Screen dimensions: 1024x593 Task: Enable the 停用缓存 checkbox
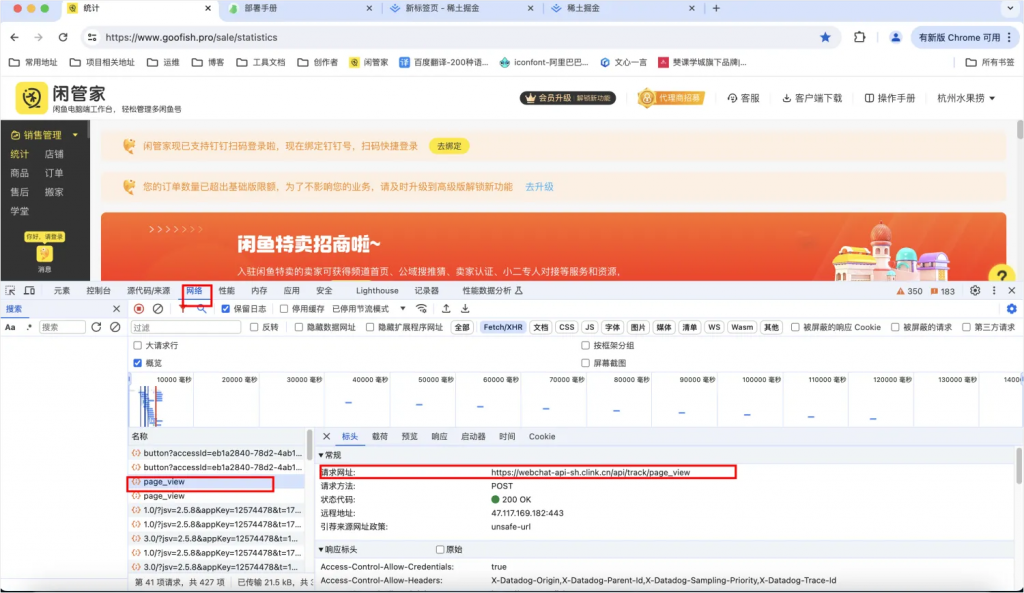click(x=282, y=310)
